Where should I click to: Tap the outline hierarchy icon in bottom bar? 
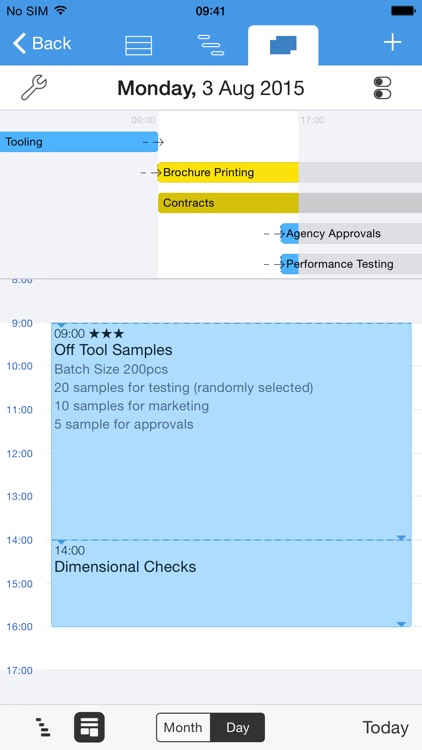(43, 728)
